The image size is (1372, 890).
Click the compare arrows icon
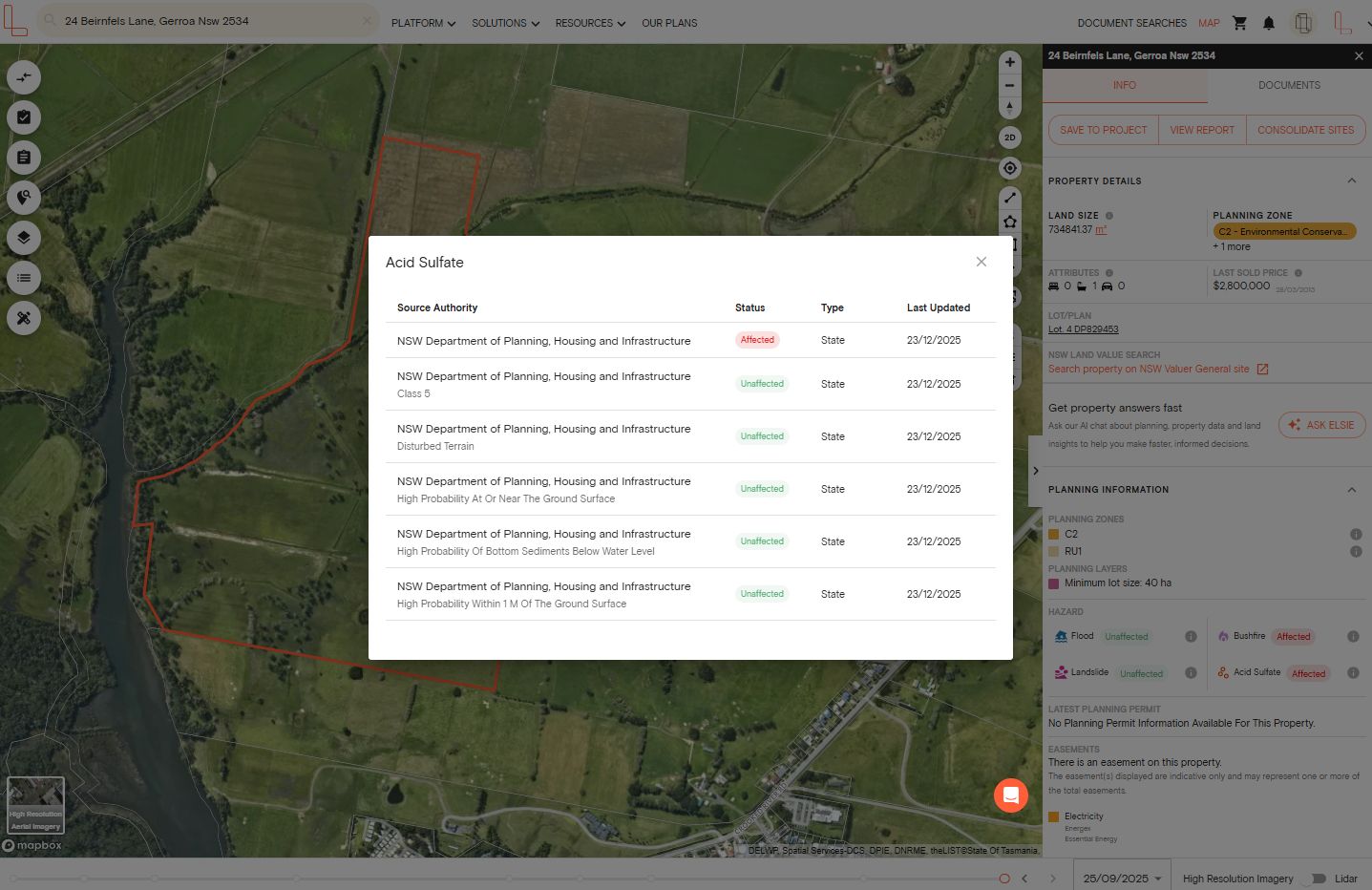coord(24,77)
